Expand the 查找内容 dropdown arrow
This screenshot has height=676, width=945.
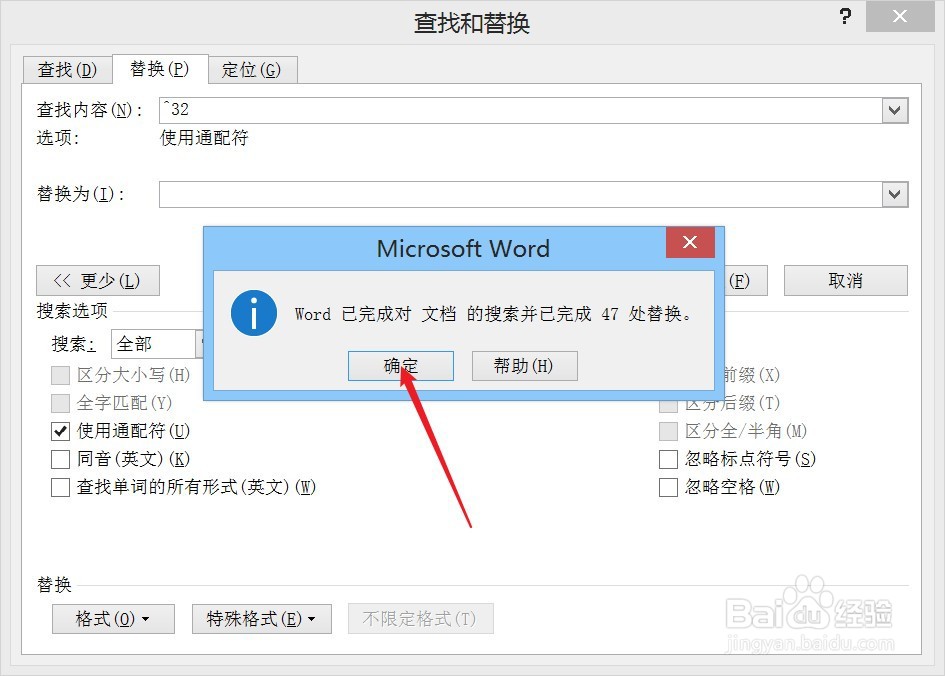coord(895,110)
